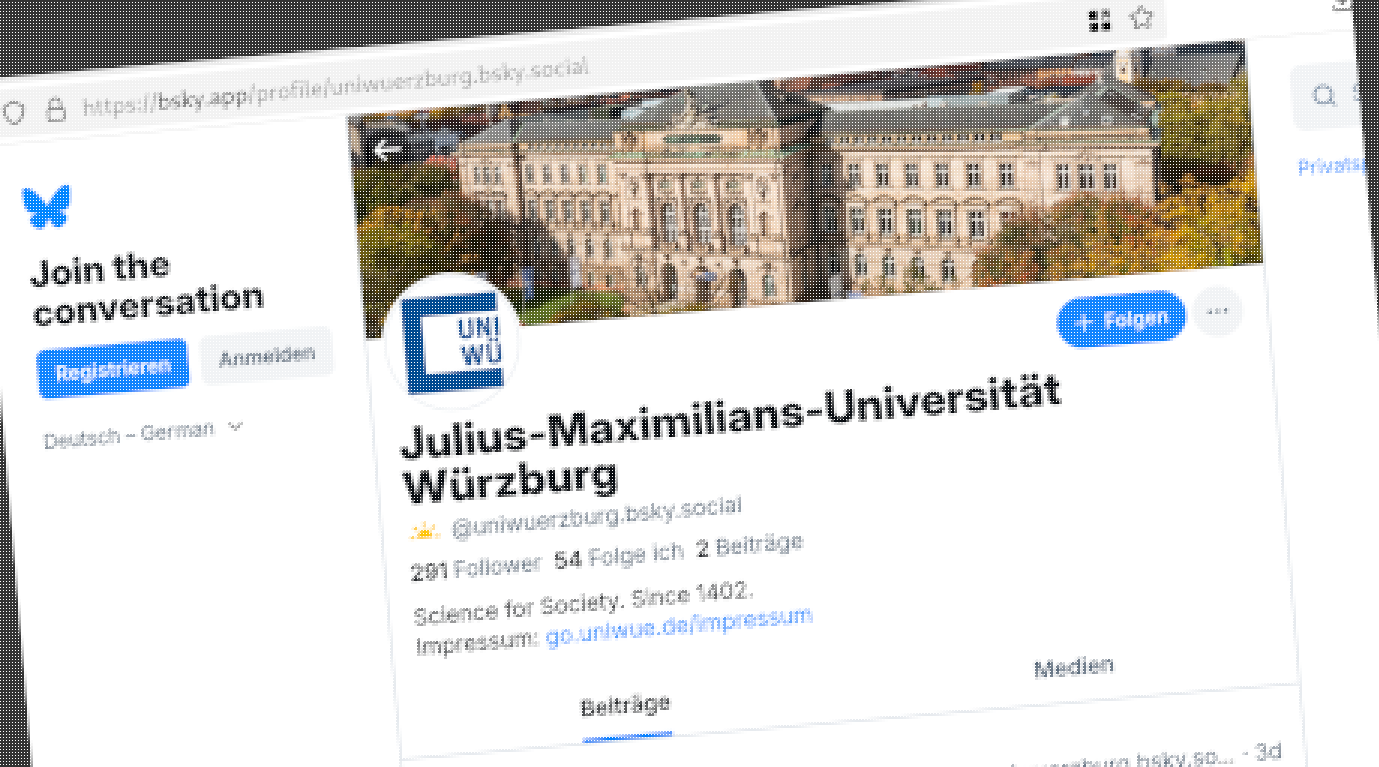
Task: Click the shield icon beside the URL
Action: coord(13,112)
